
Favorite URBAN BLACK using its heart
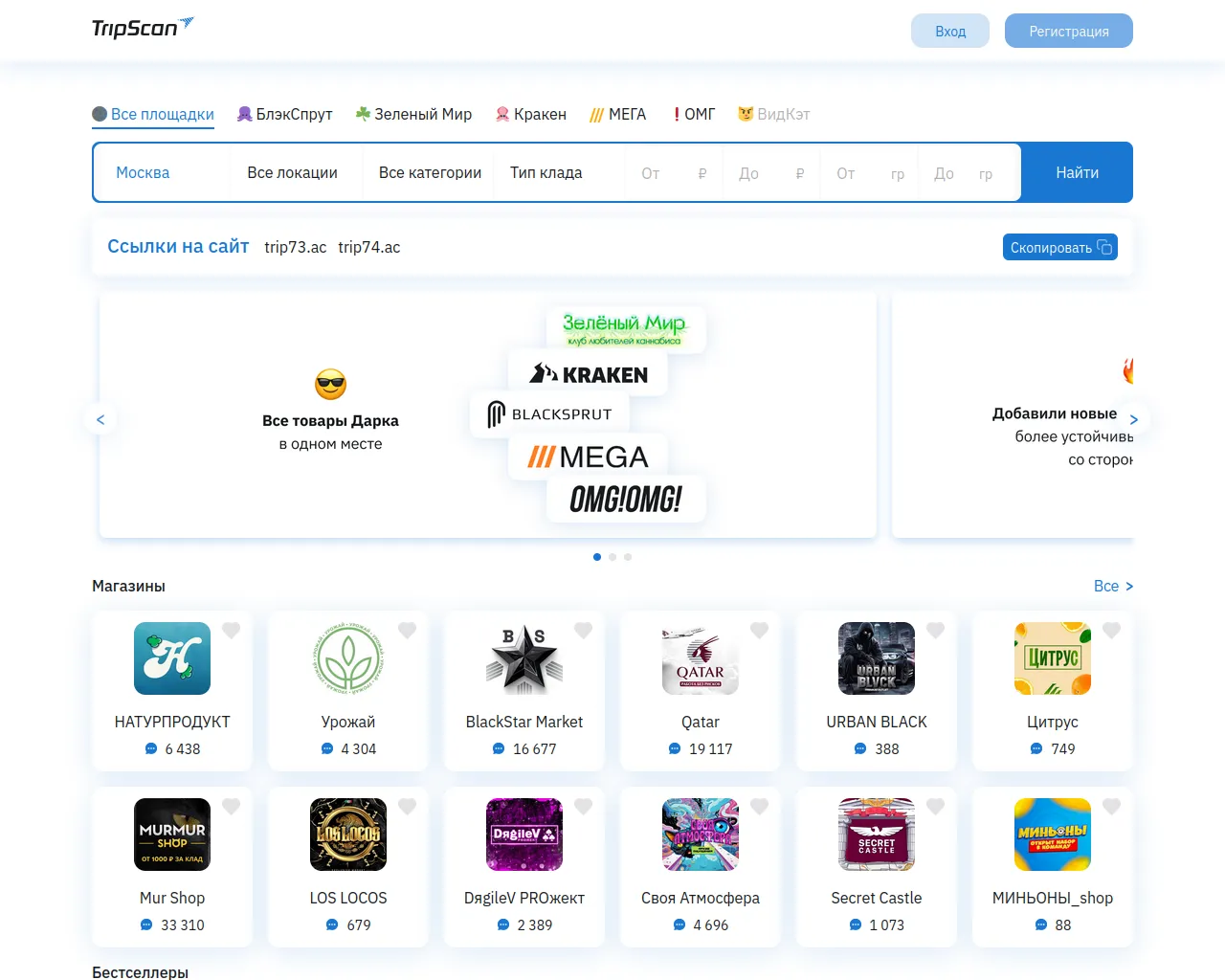936,631
